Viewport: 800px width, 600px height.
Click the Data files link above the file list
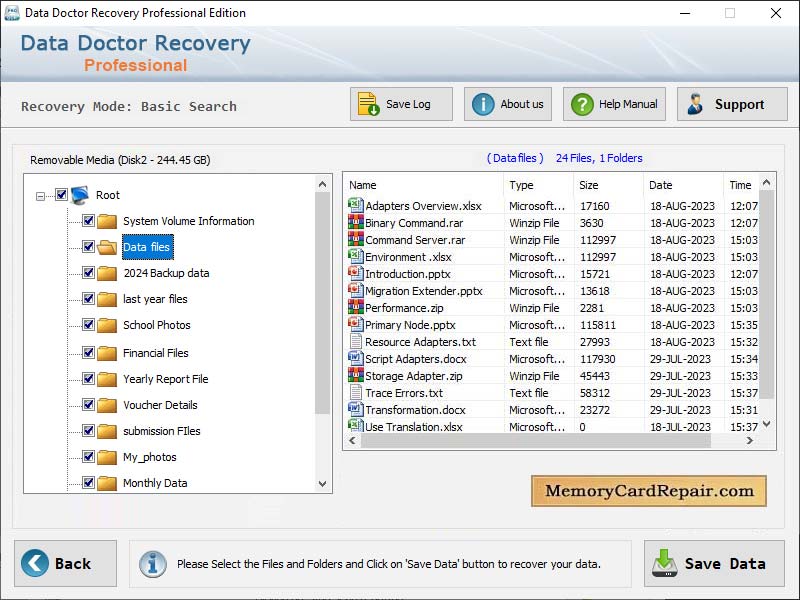point(515,157)
